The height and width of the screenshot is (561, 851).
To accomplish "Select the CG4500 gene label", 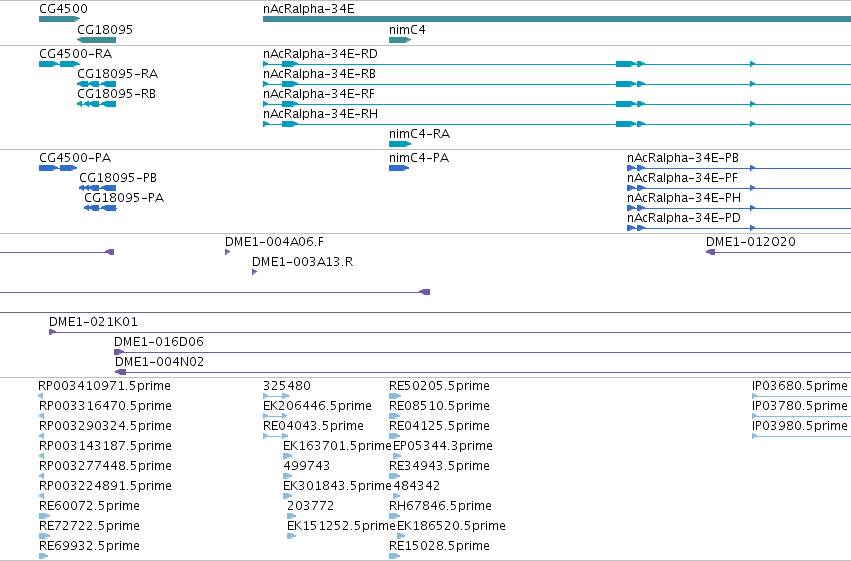I will pyautogui.click(x=63, y=9).
